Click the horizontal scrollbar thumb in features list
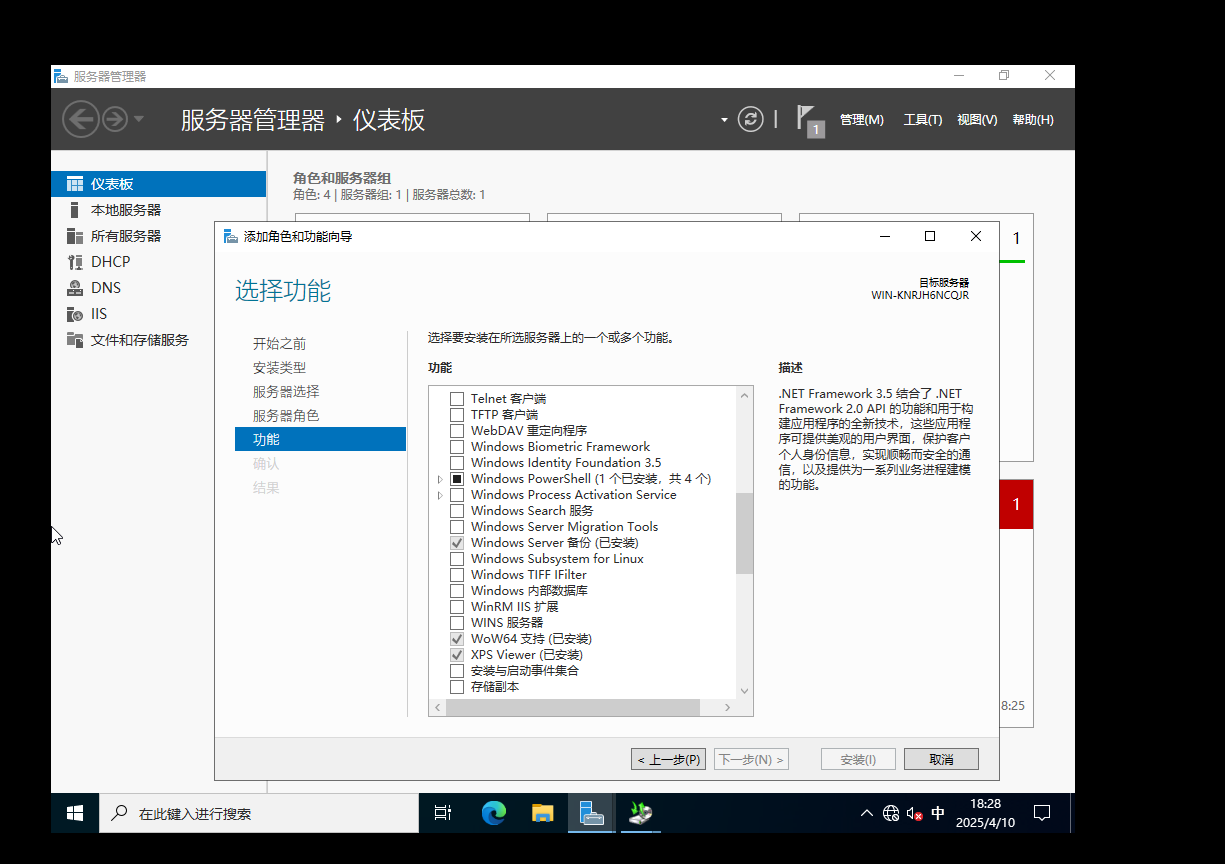 574,708
